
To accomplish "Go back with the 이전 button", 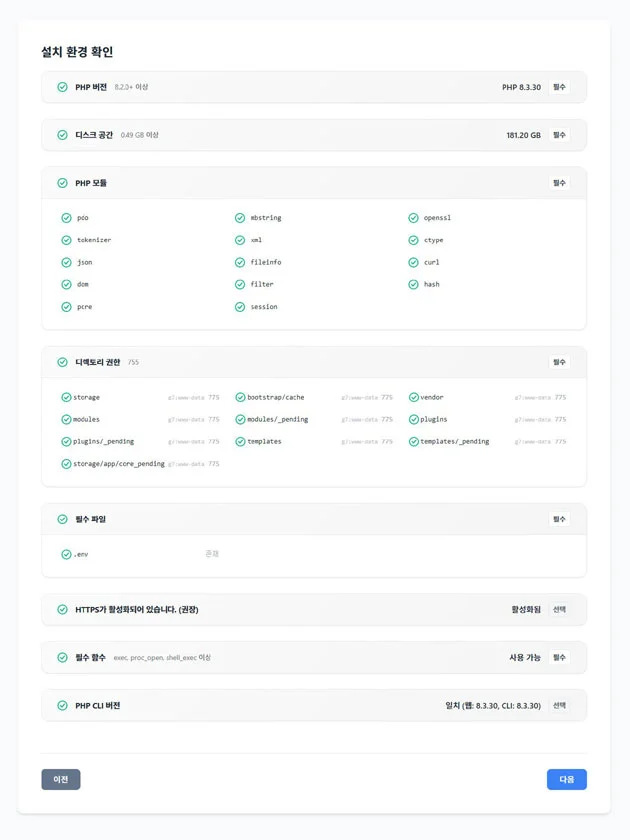I will pyautogui.click(x=61, y=779).
